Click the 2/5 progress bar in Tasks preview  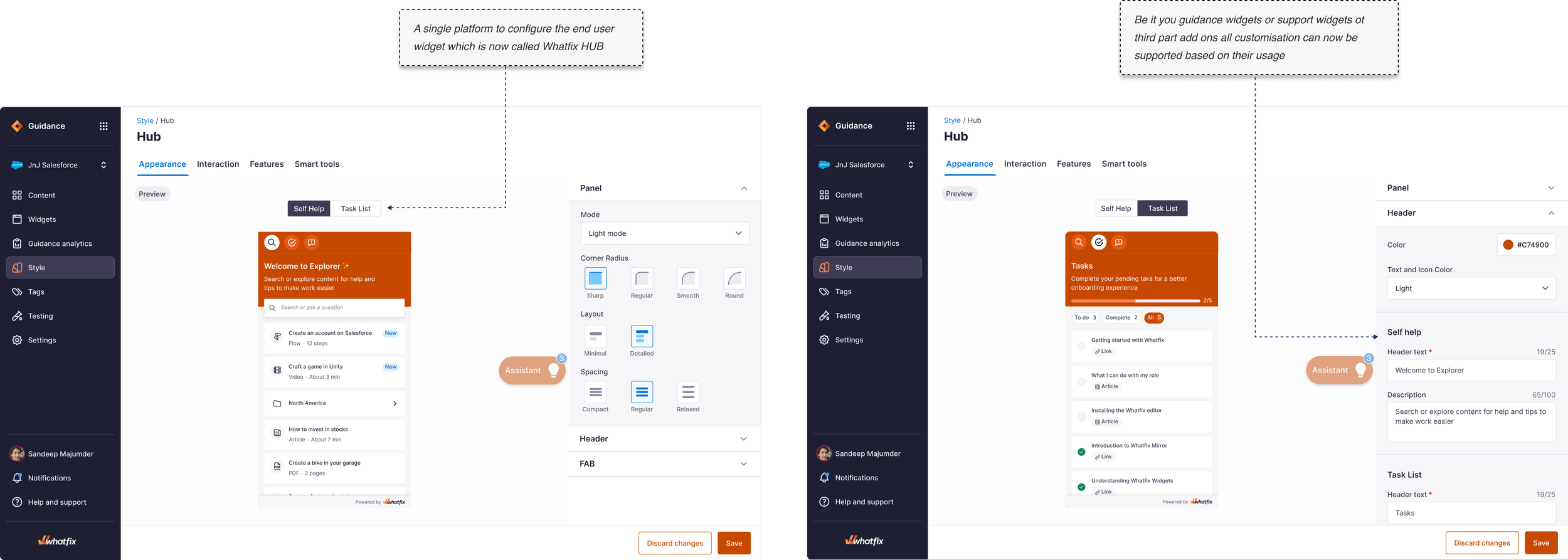1136,301
